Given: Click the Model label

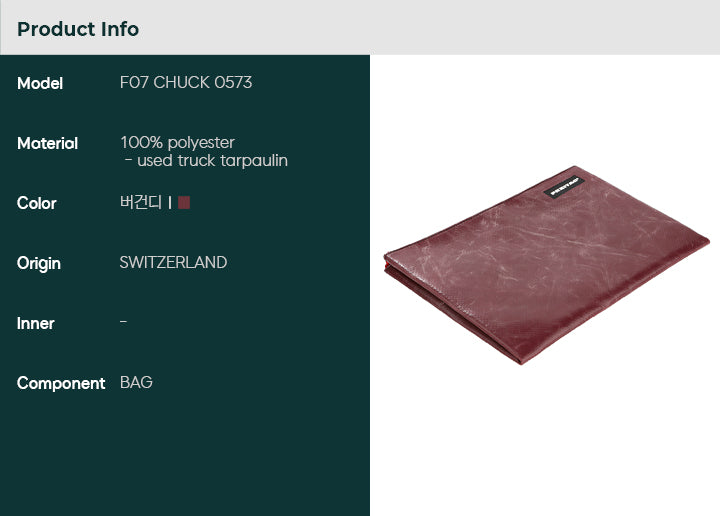Looking at the screenshot, I should 40,84.
